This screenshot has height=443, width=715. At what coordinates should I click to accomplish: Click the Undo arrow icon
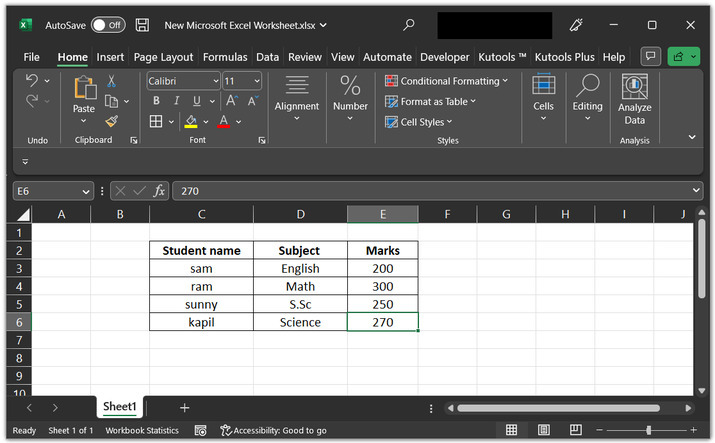point(32,81)
